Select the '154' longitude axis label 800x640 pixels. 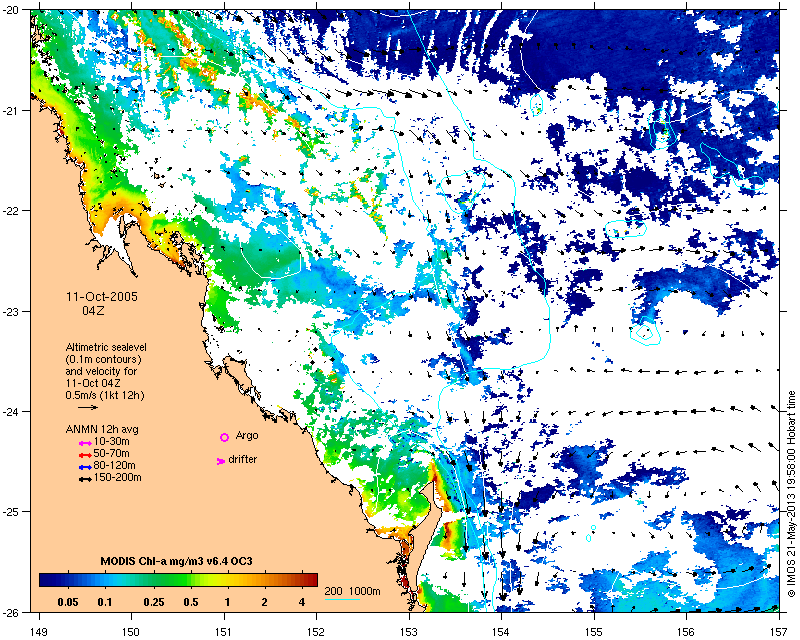[x=502, y=632]
